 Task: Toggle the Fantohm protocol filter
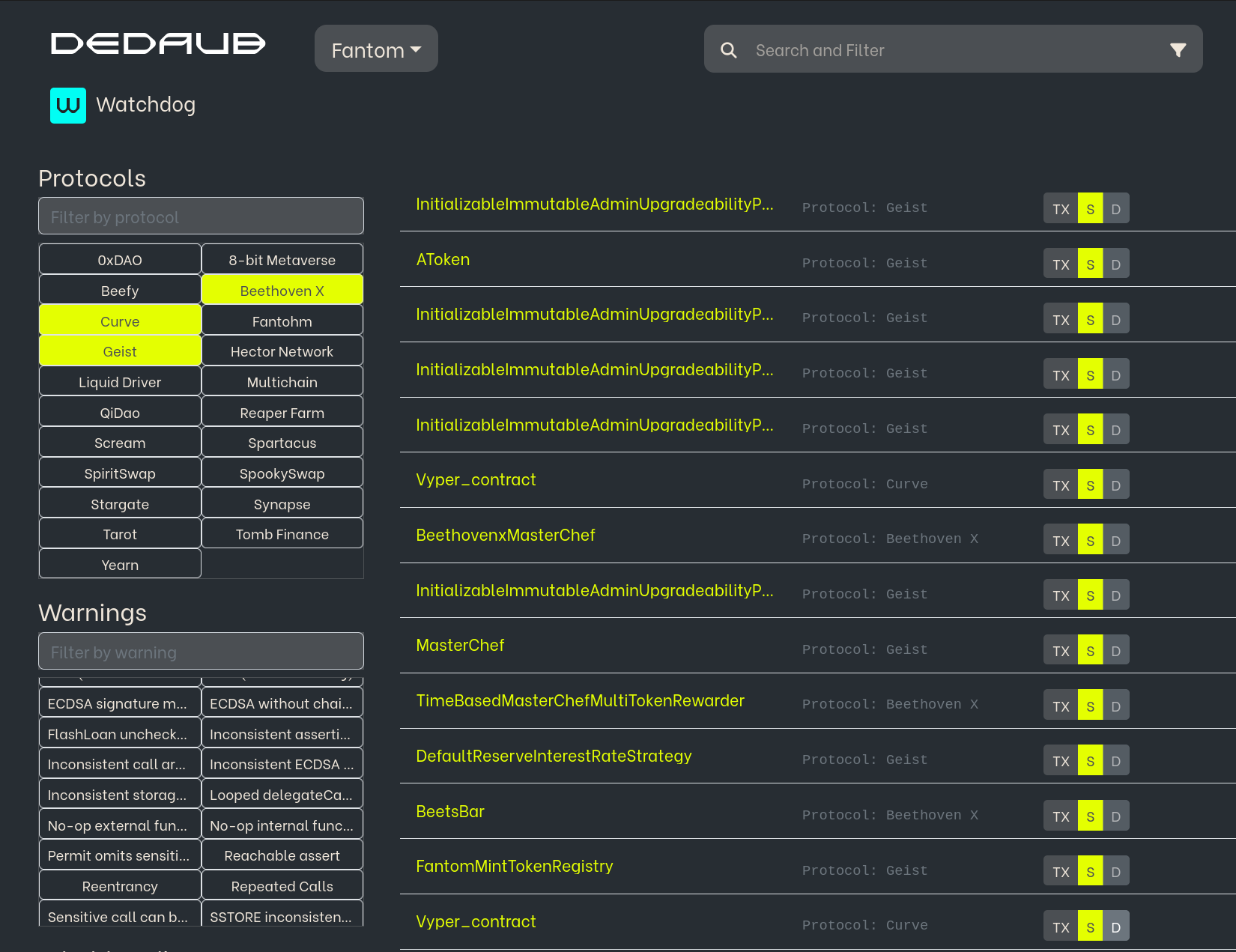(x=282, y=321)
